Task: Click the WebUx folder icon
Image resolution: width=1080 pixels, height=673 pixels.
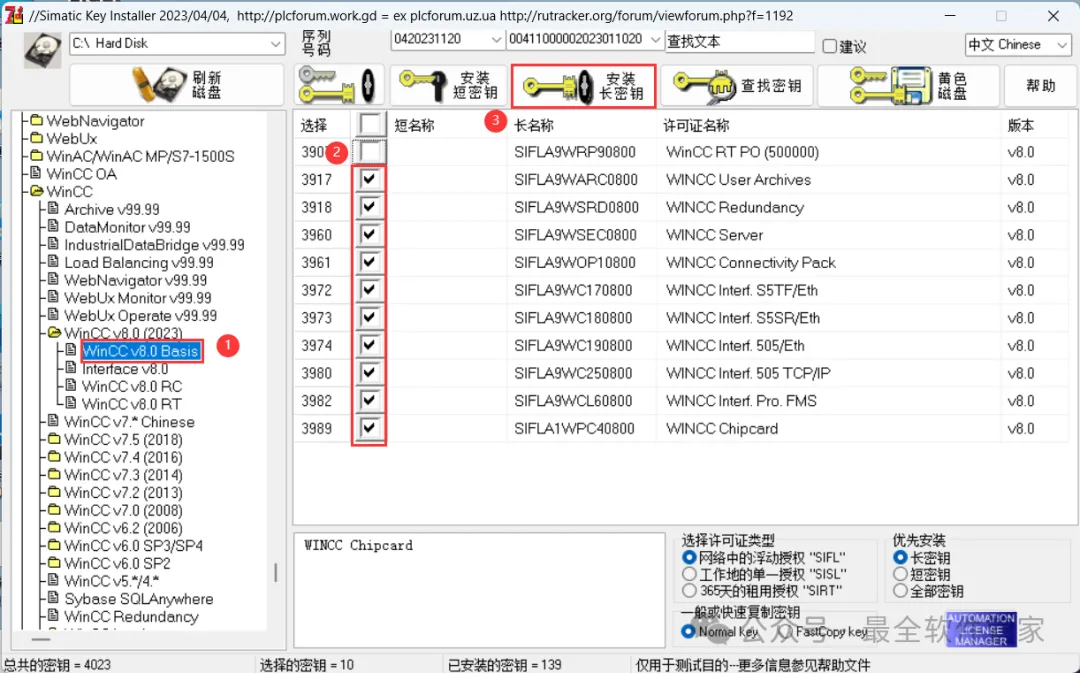Action: click(x=36, y=138)
